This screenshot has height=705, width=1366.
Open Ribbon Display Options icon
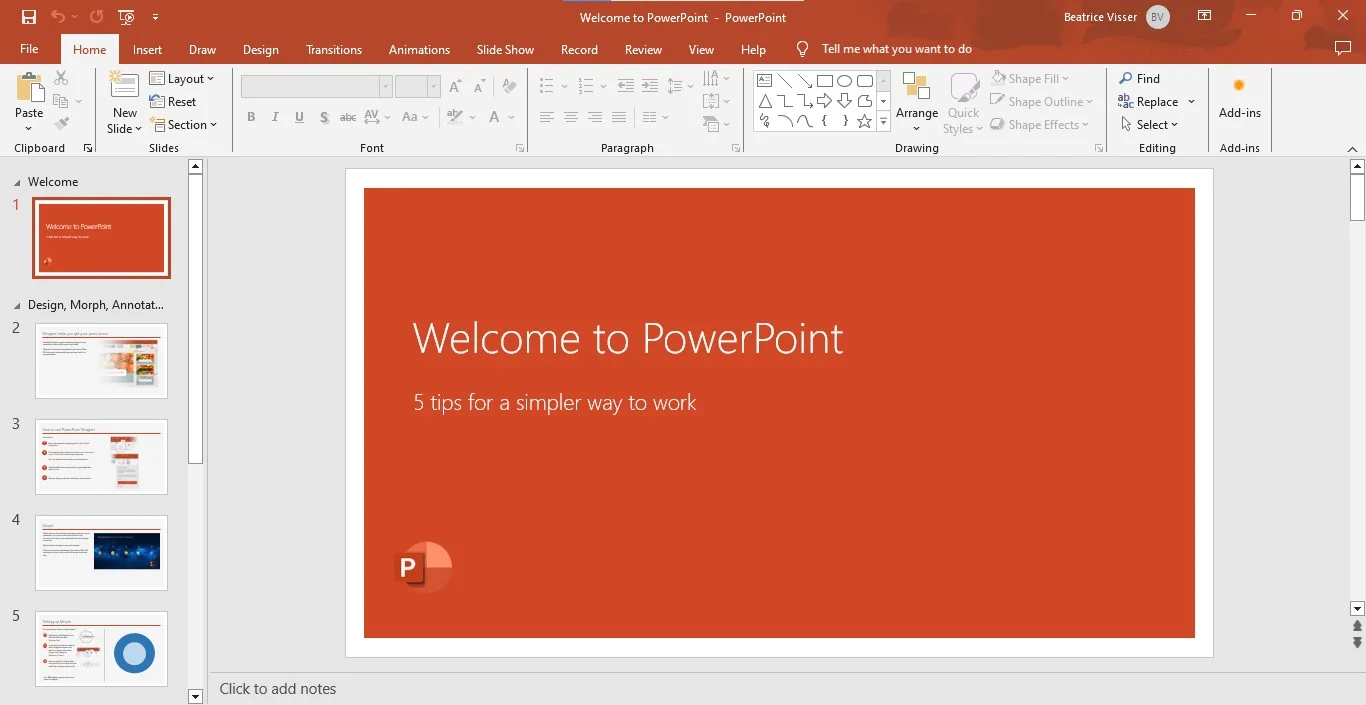(x=1205, y=16)
